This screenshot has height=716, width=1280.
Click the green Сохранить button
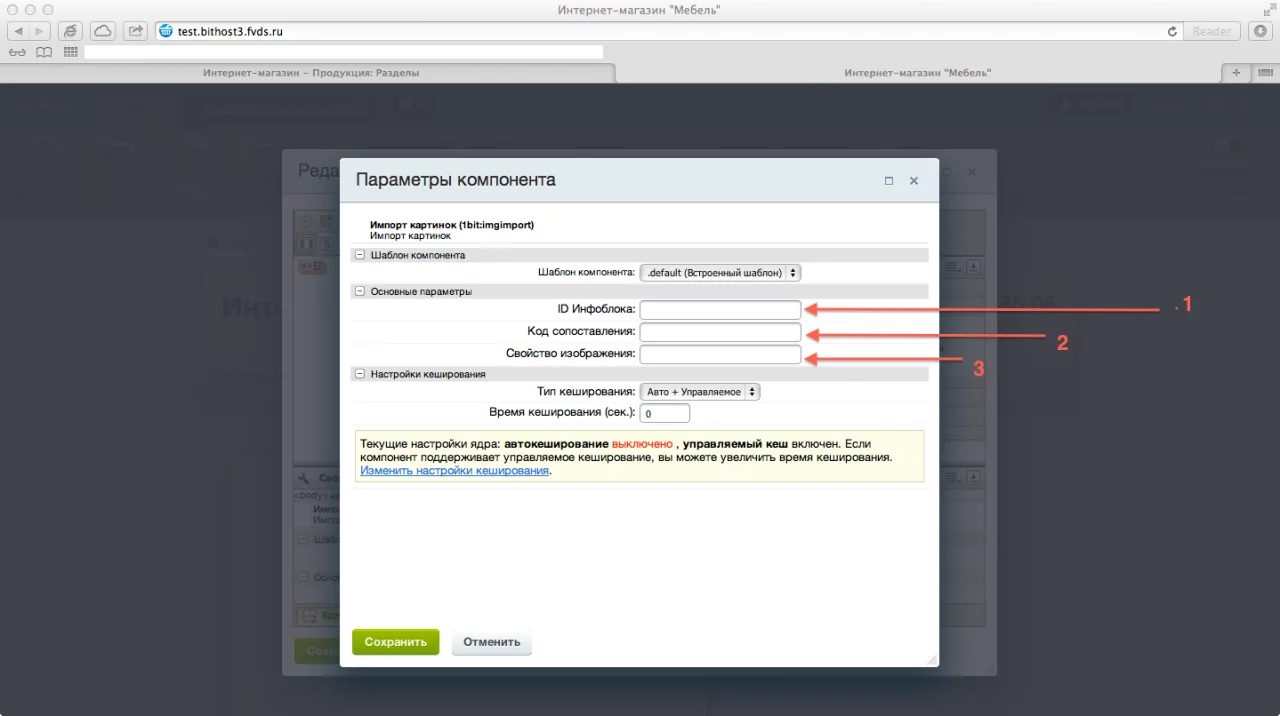pos(395,642)
